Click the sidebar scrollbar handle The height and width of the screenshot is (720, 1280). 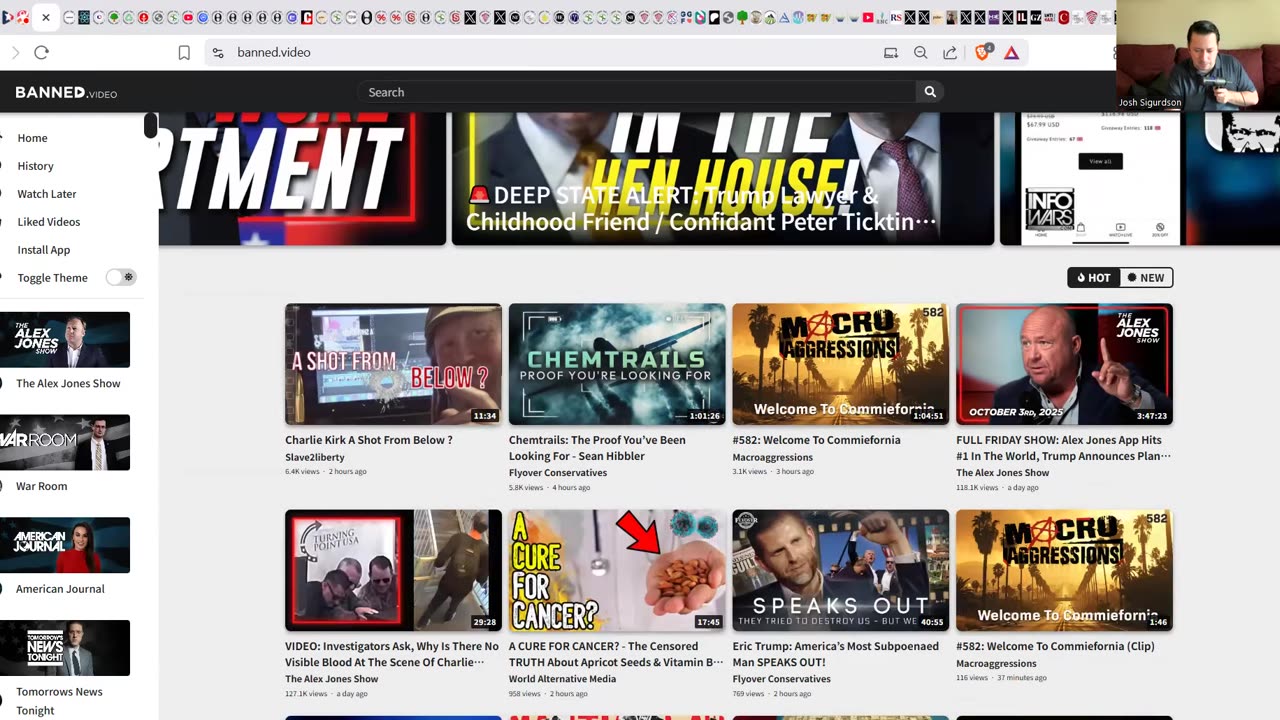coord(150,126)
